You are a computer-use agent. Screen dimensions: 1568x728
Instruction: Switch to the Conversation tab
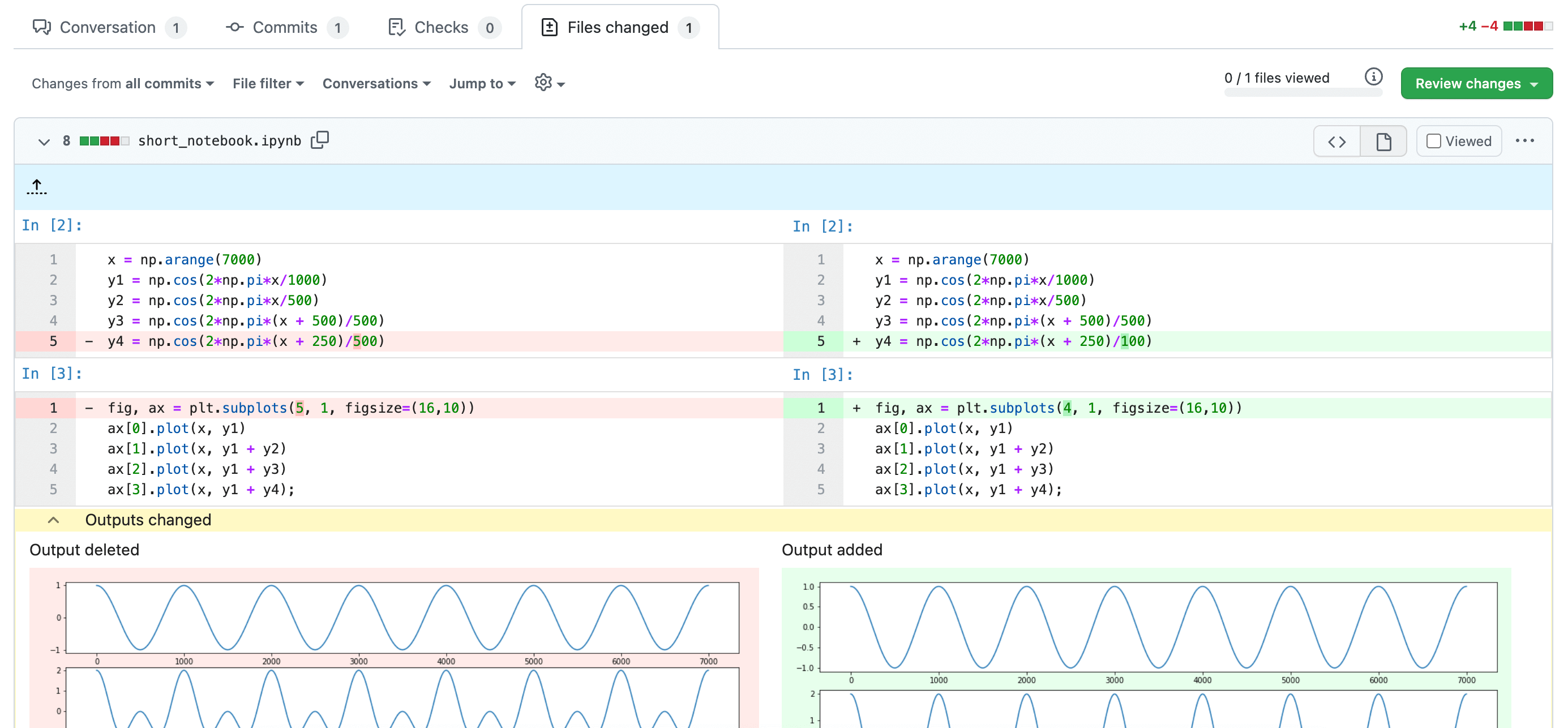pyautogui.click(x=106, y=27)
